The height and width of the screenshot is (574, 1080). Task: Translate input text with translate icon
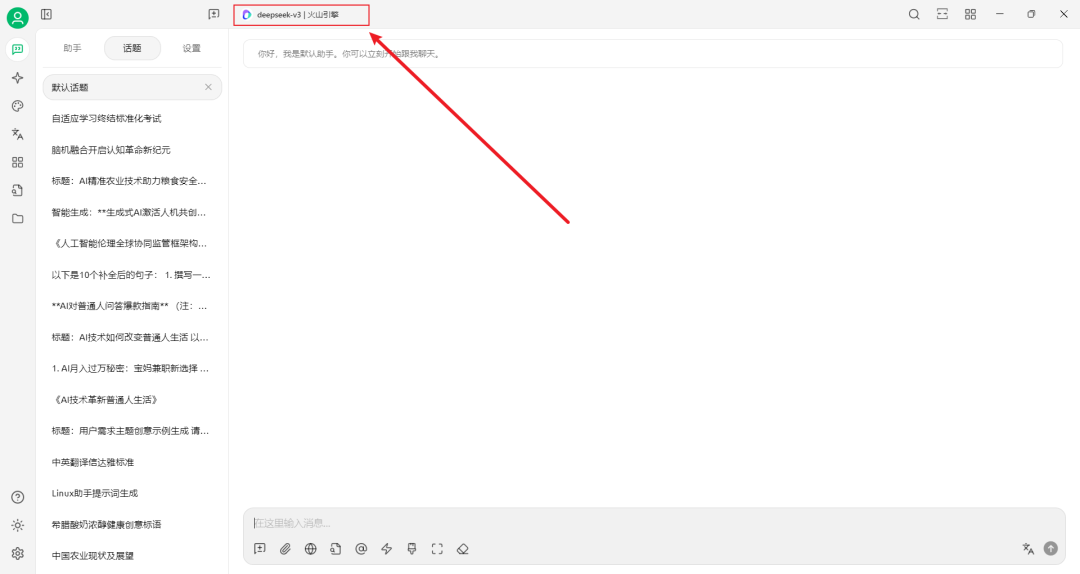click(1028, 549)
